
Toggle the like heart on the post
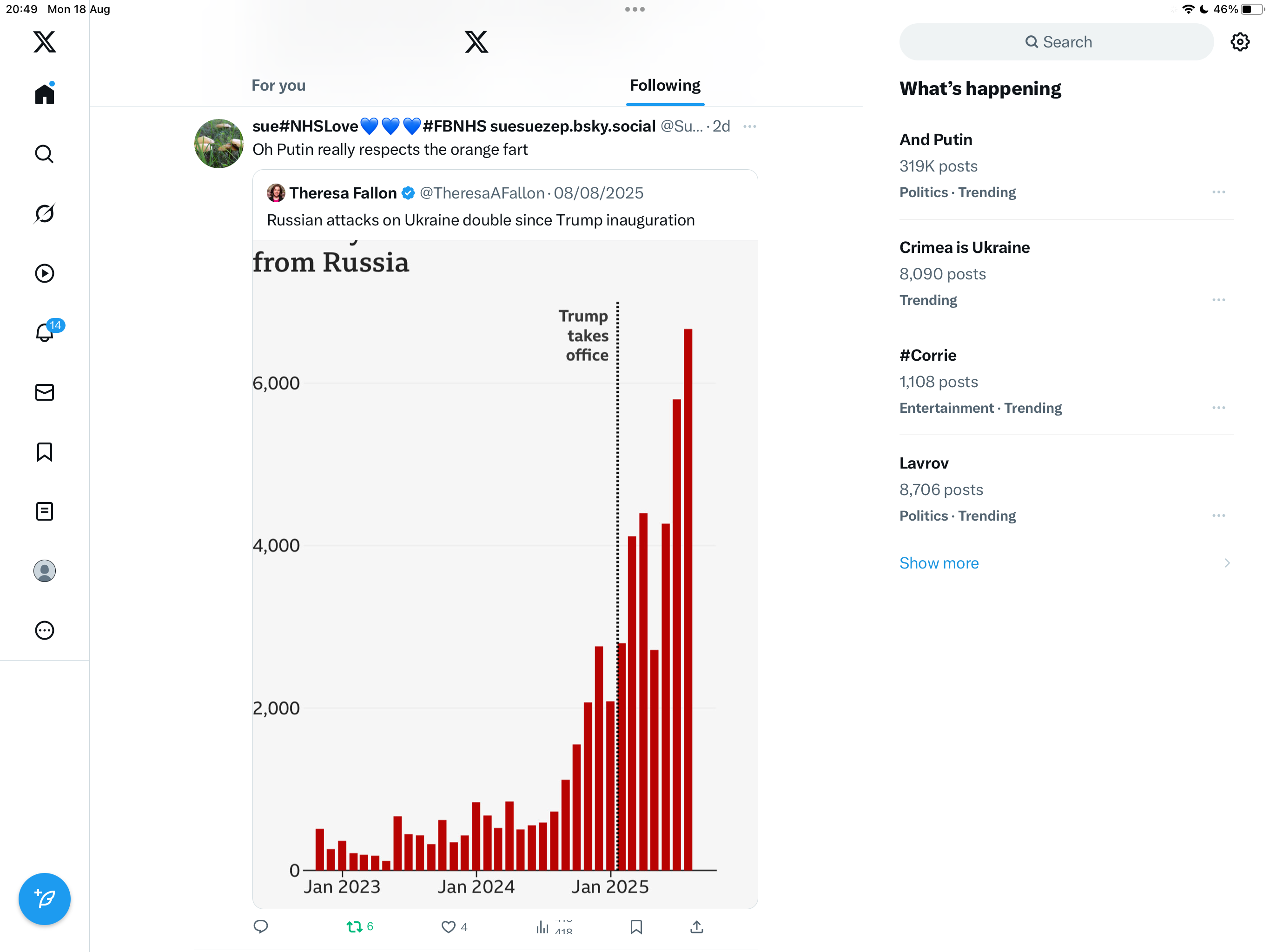[x=449, y=927]
